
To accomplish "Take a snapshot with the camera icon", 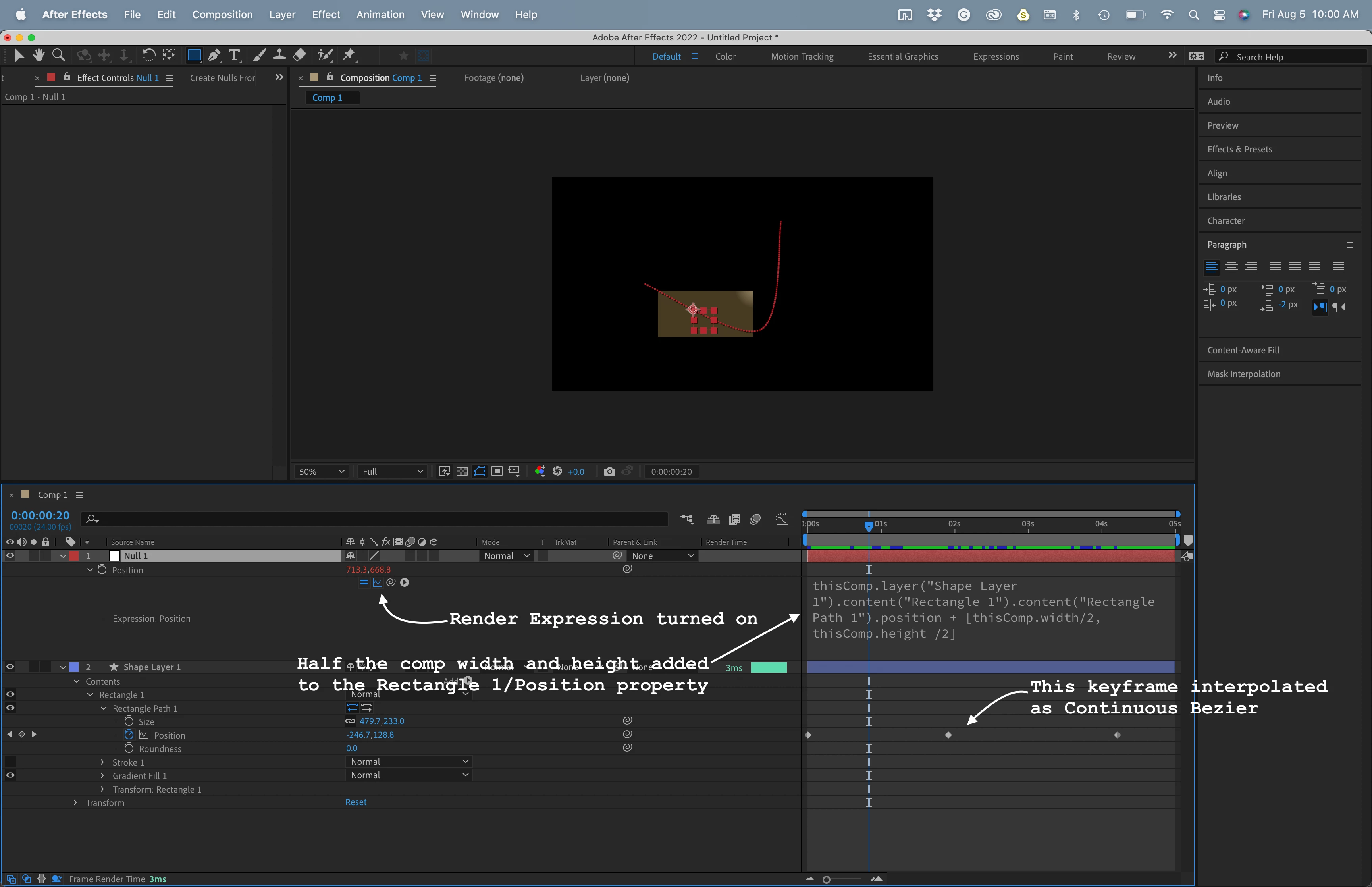I will pyautogui.click(x=609, y=472).
